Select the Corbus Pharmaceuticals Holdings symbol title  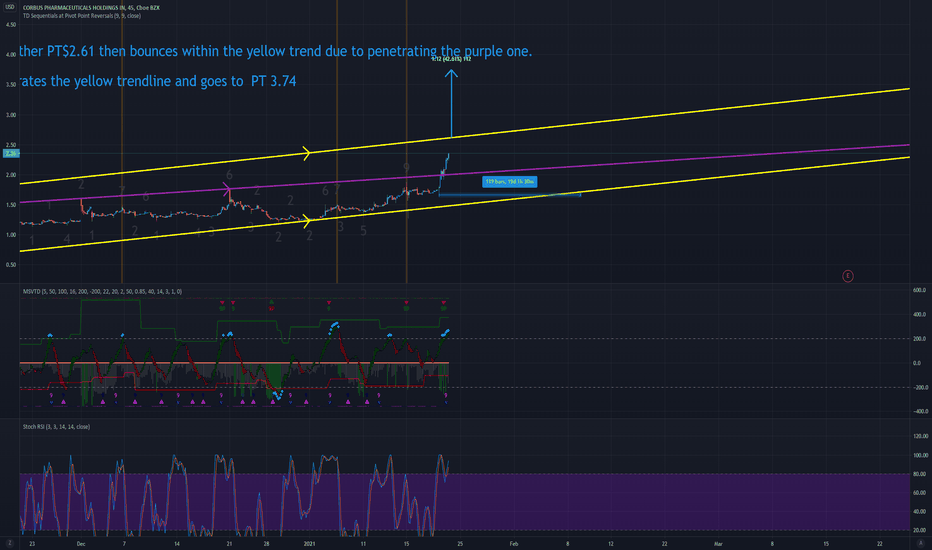pos(91,8)
